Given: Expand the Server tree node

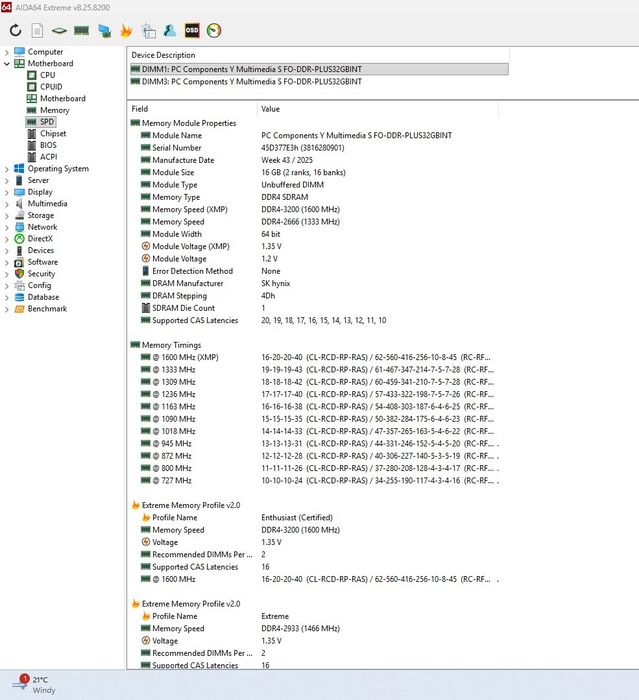Looking at the screenshot, I should click(x=6, y=181).
